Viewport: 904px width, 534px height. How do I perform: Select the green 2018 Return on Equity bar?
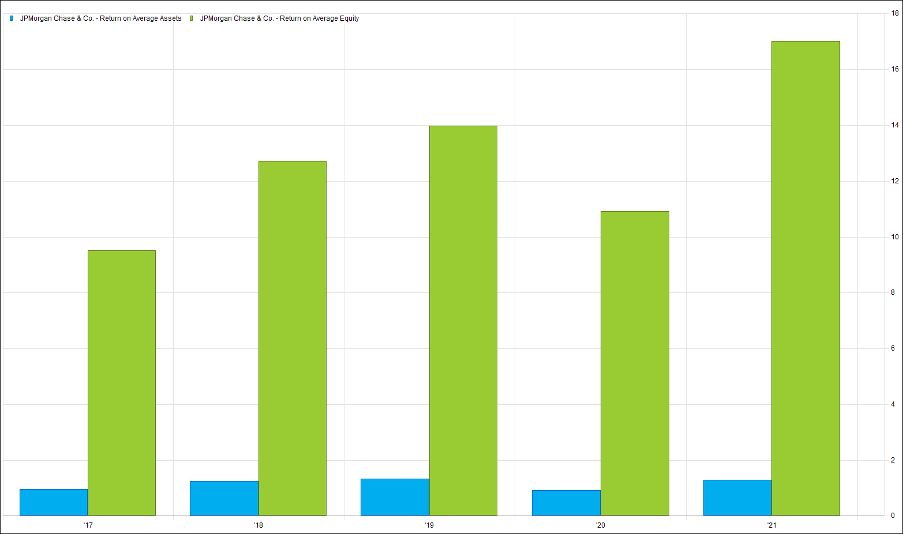coord(292,338)
